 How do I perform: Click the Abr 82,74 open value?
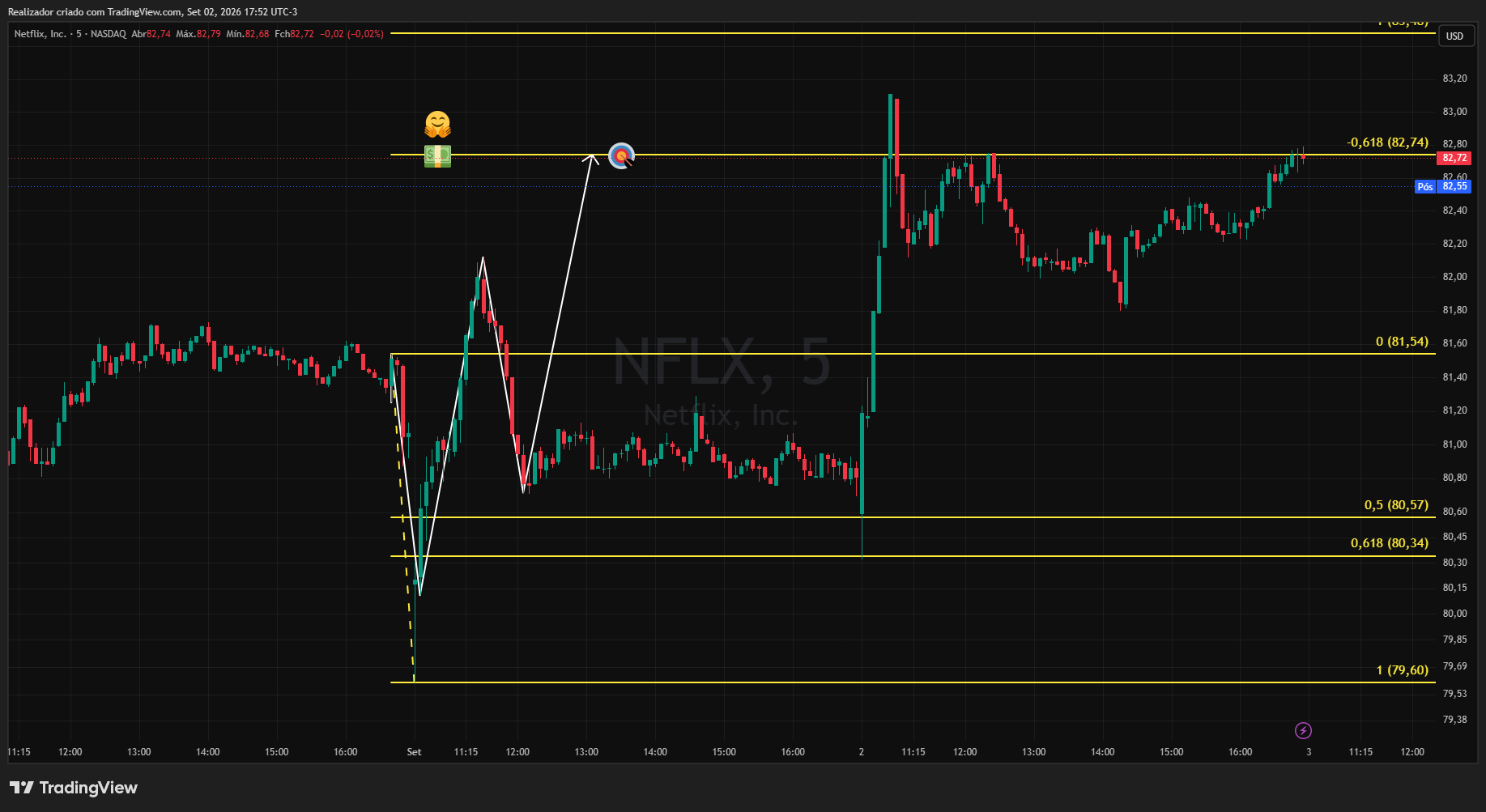tap(151, 34)
